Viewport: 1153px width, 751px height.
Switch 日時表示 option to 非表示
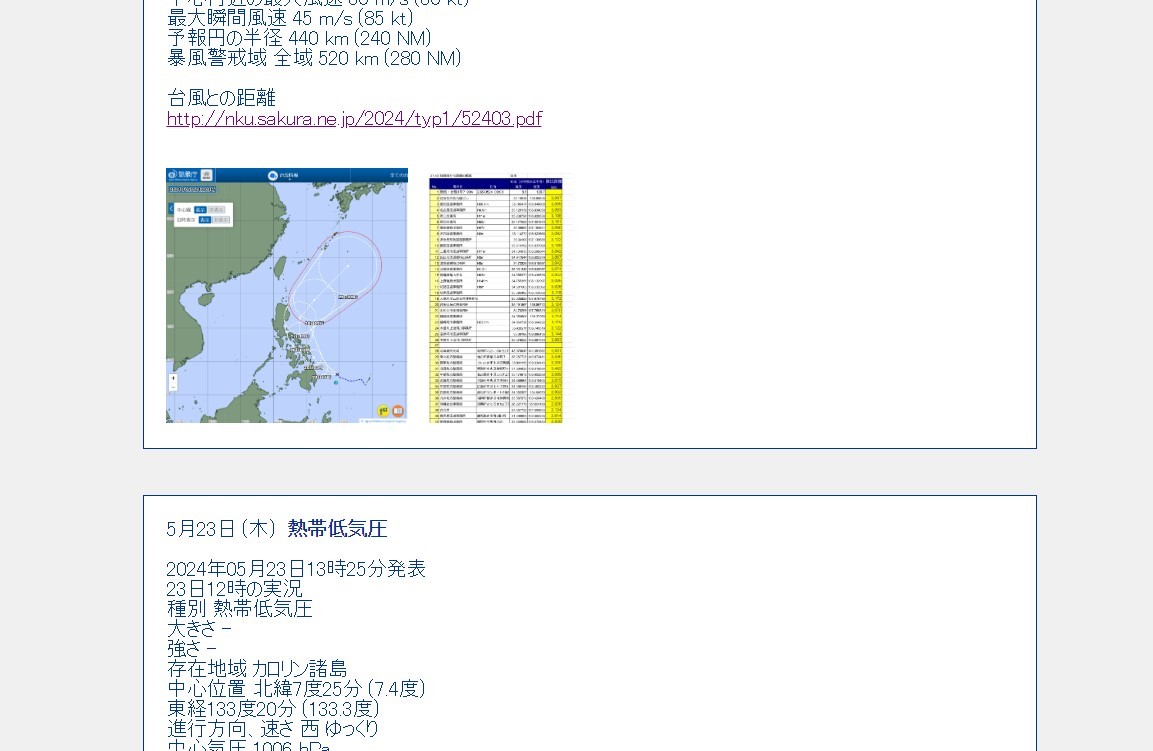point(221,219)
